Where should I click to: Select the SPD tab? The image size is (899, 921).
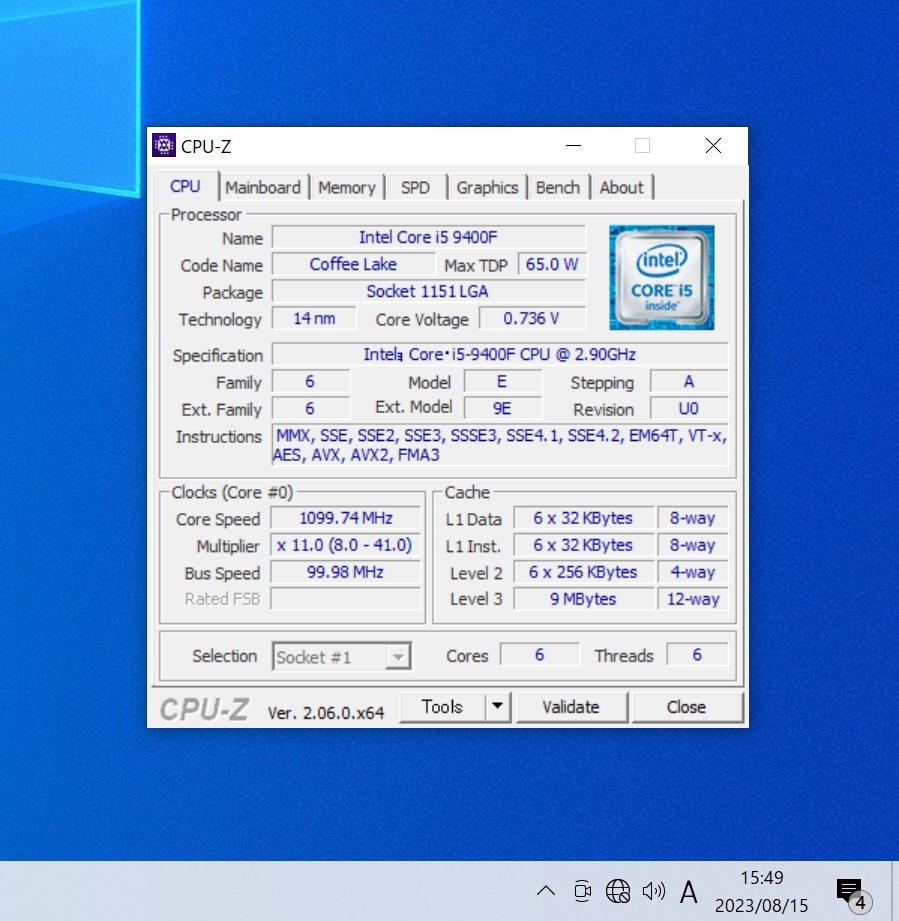pos(415,187)
